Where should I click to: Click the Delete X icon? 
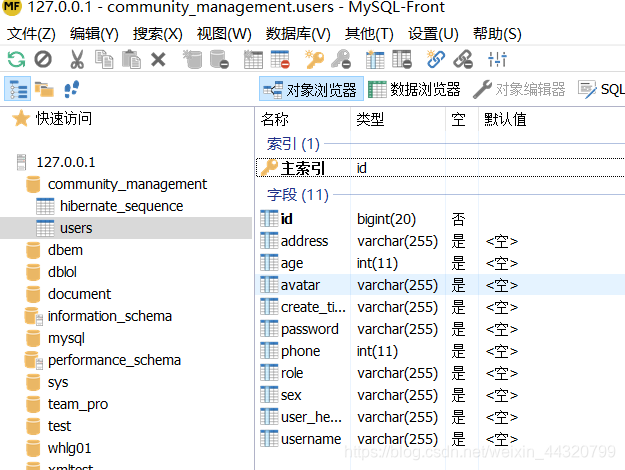pyautogui.click(x=158, y=60)
